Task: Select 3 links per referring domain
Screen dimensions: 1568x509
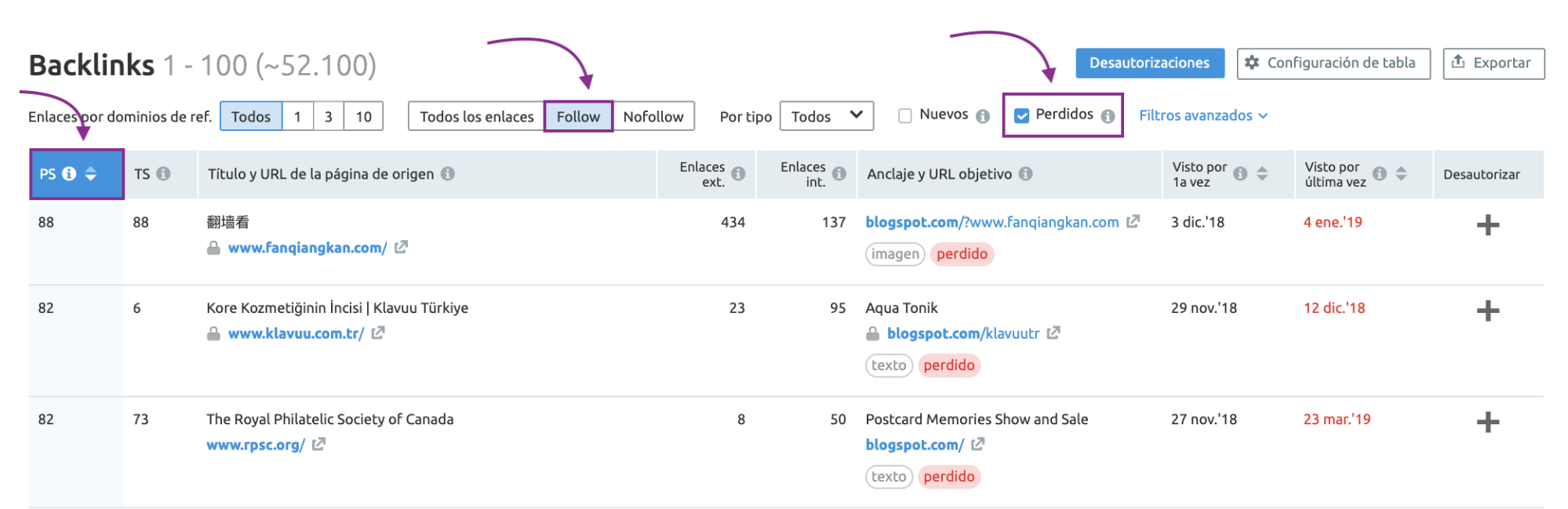Action: [x=329, y=116]
